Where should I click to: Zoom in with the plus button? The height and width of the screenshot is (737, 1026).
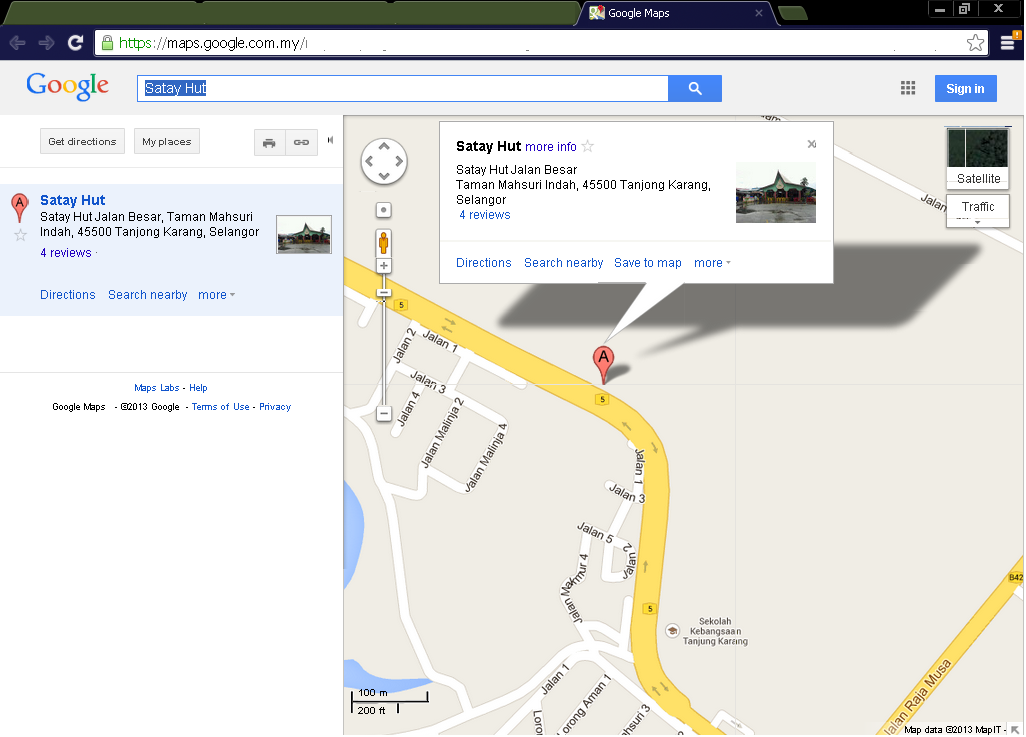point(384,266)
